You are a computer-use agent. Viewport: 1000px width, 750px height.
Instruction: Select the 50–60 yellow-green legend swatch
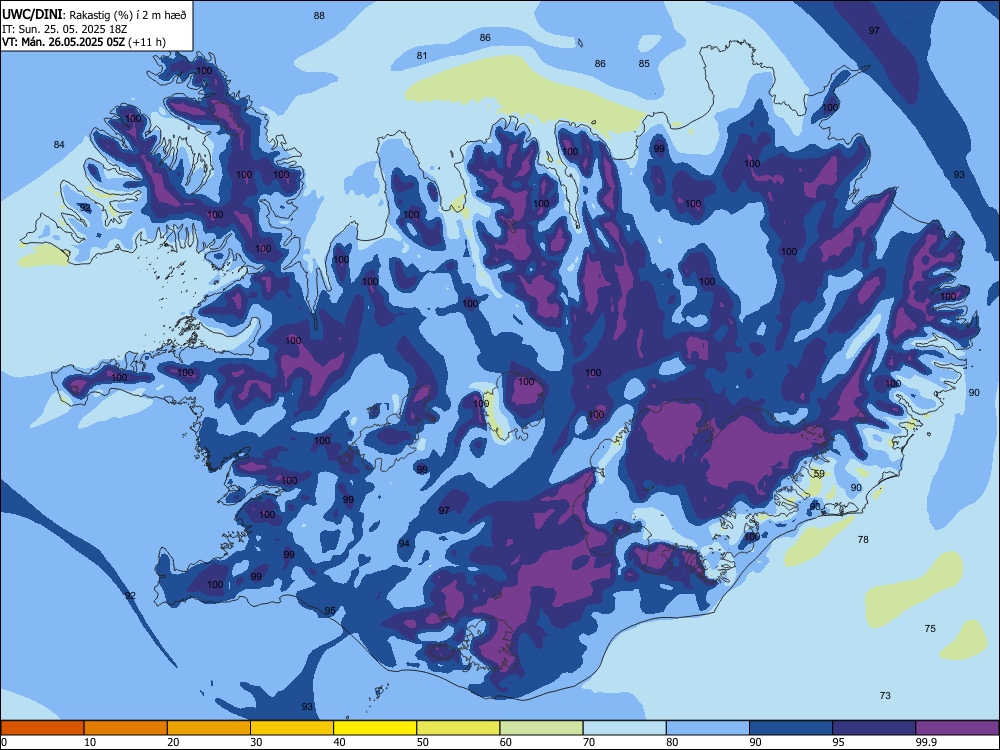coord(458,728)
